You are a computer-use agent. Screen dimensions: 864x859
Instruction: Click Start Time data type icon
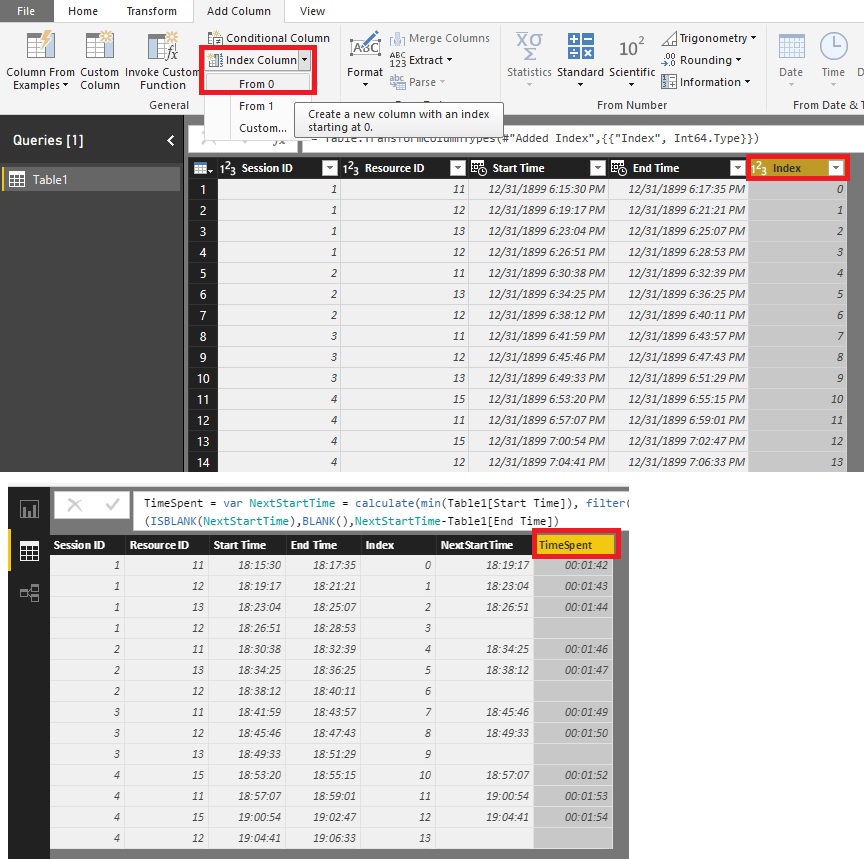click(478, 169)
